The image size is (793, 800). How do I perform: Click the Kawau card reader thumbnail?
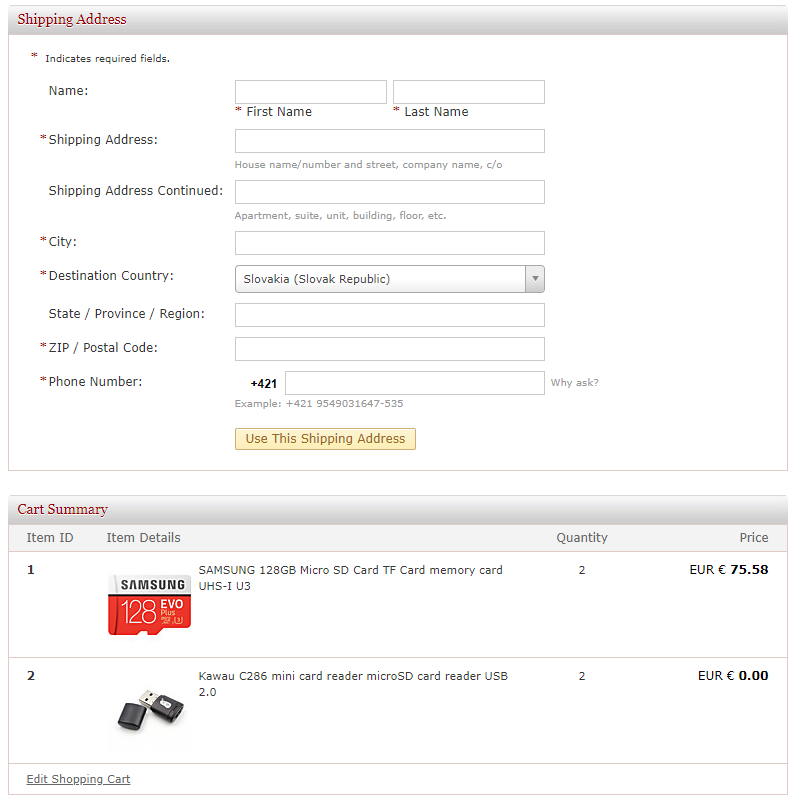tap(150, 708)
